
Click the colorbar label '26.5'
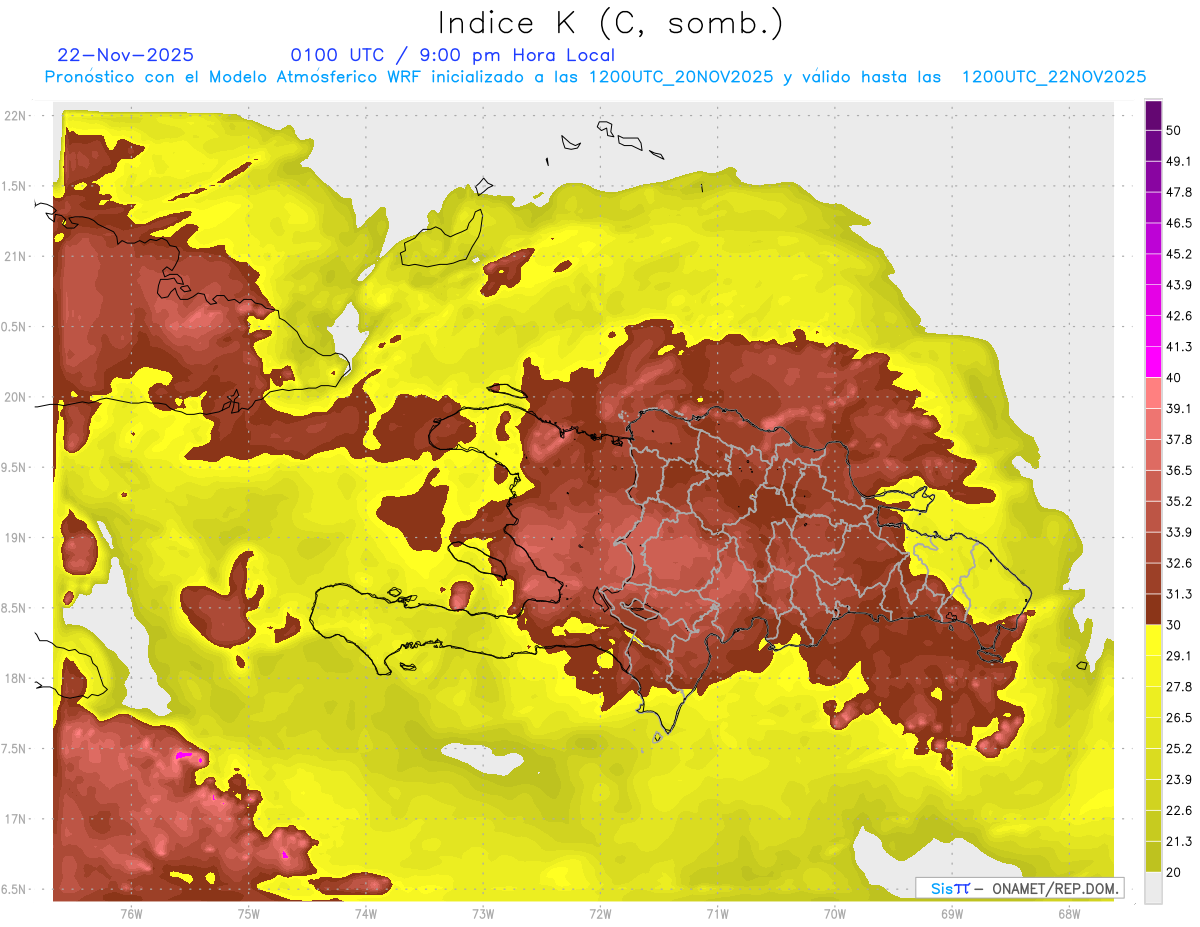pyautogui.click(x=1178, y=718)
